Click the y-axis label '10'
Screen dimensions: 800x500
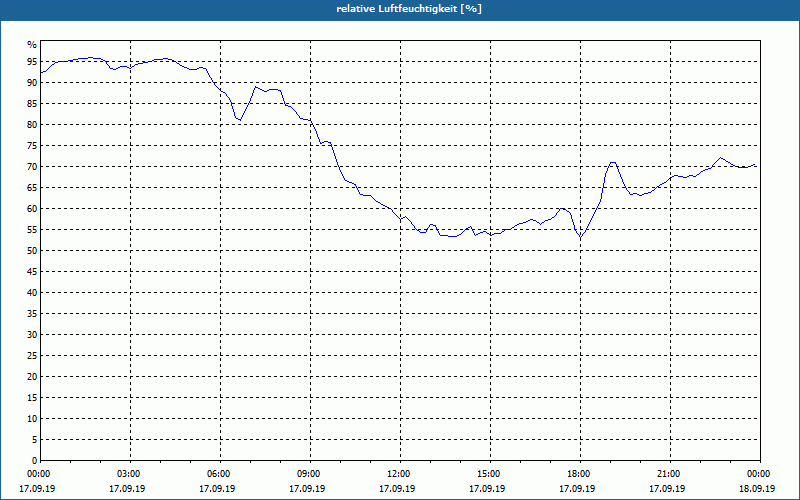(x=32, y=419)
